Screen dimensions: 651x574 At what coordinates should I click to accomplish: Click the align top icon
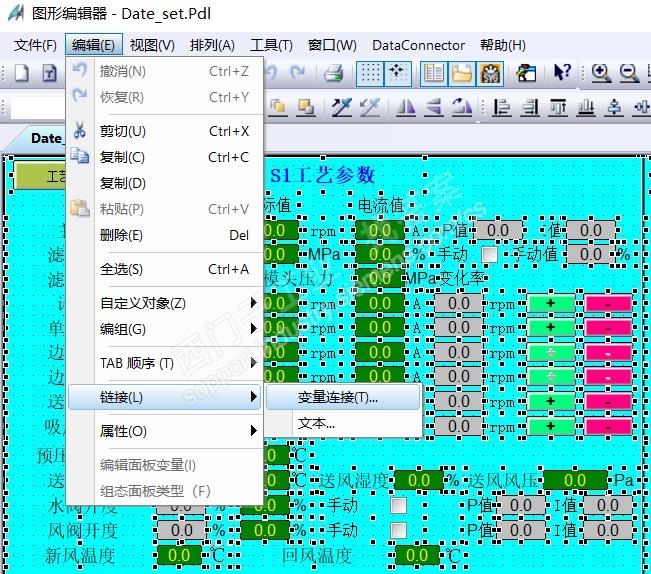(x=558, y=107)
